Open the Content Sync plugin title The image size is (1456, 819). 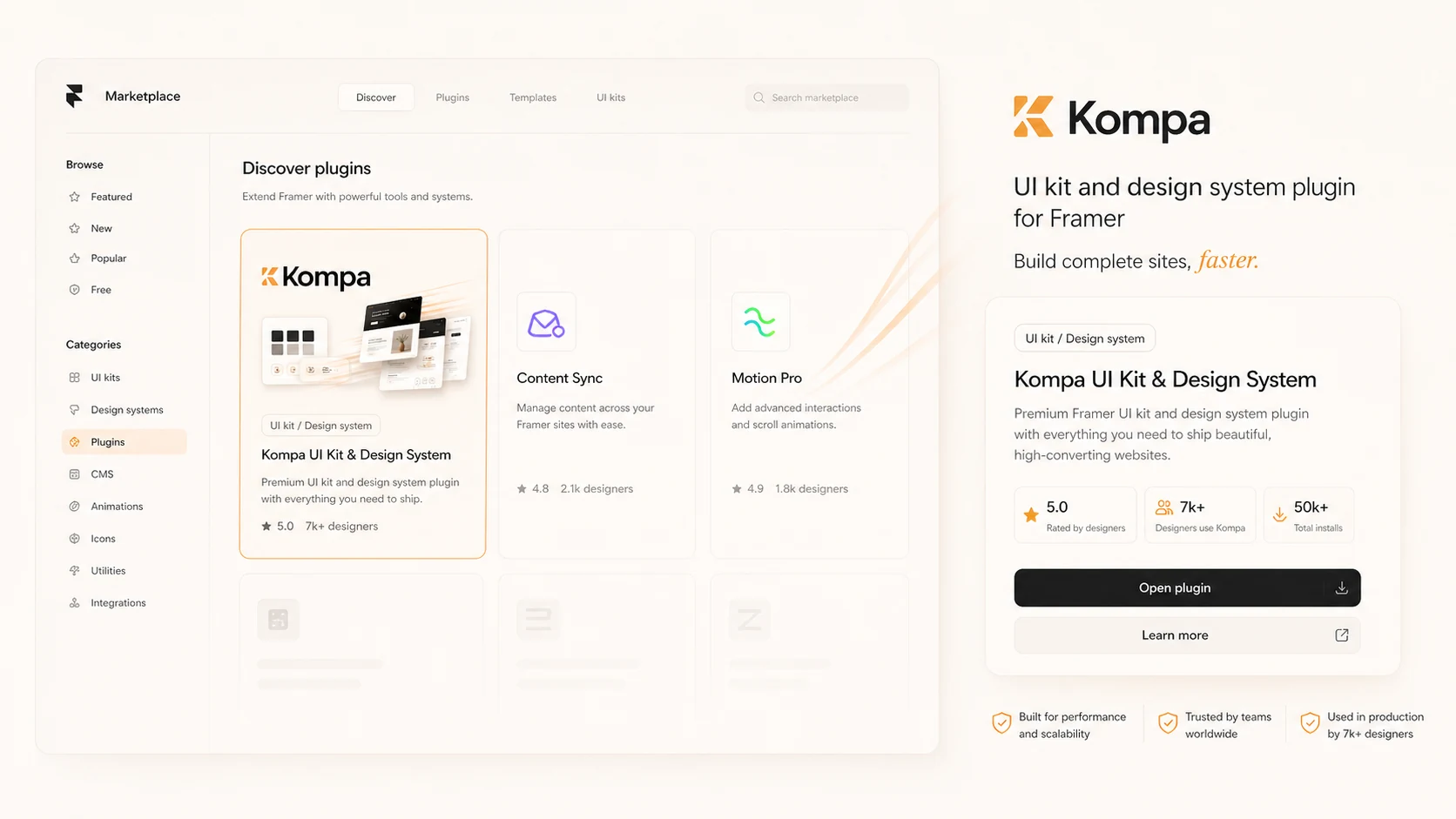(x=559, y=379)
